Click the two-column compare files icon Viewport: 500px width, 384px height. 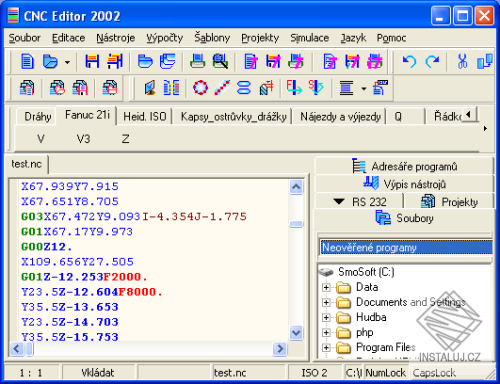coord(171,88)
